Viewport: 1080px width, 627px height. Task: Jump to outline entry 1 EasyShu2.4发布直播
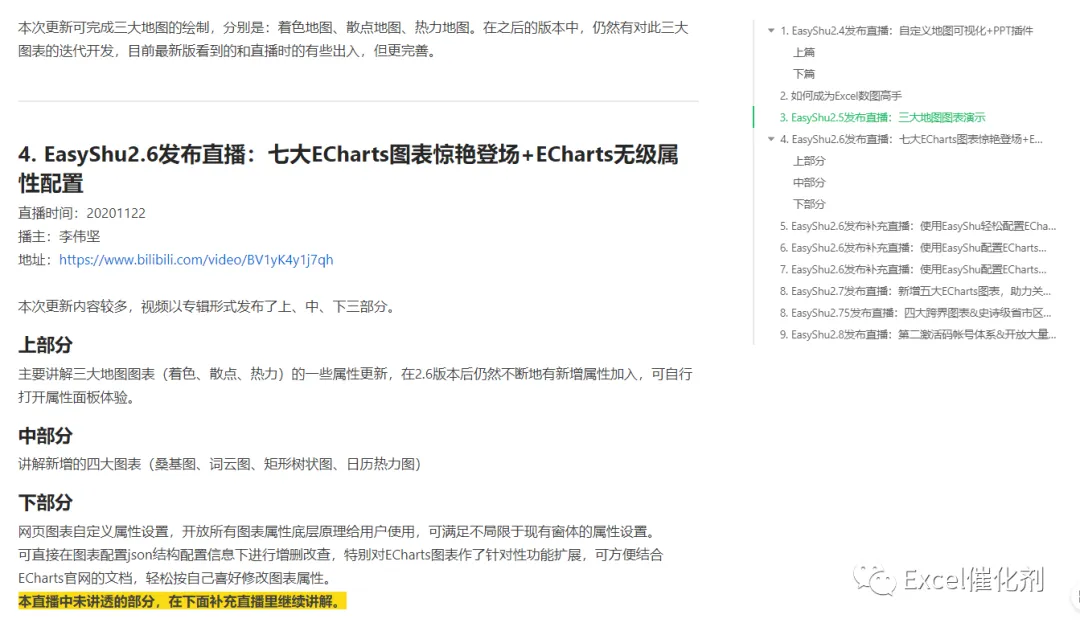pyautogui.click(x=906, y=30)
